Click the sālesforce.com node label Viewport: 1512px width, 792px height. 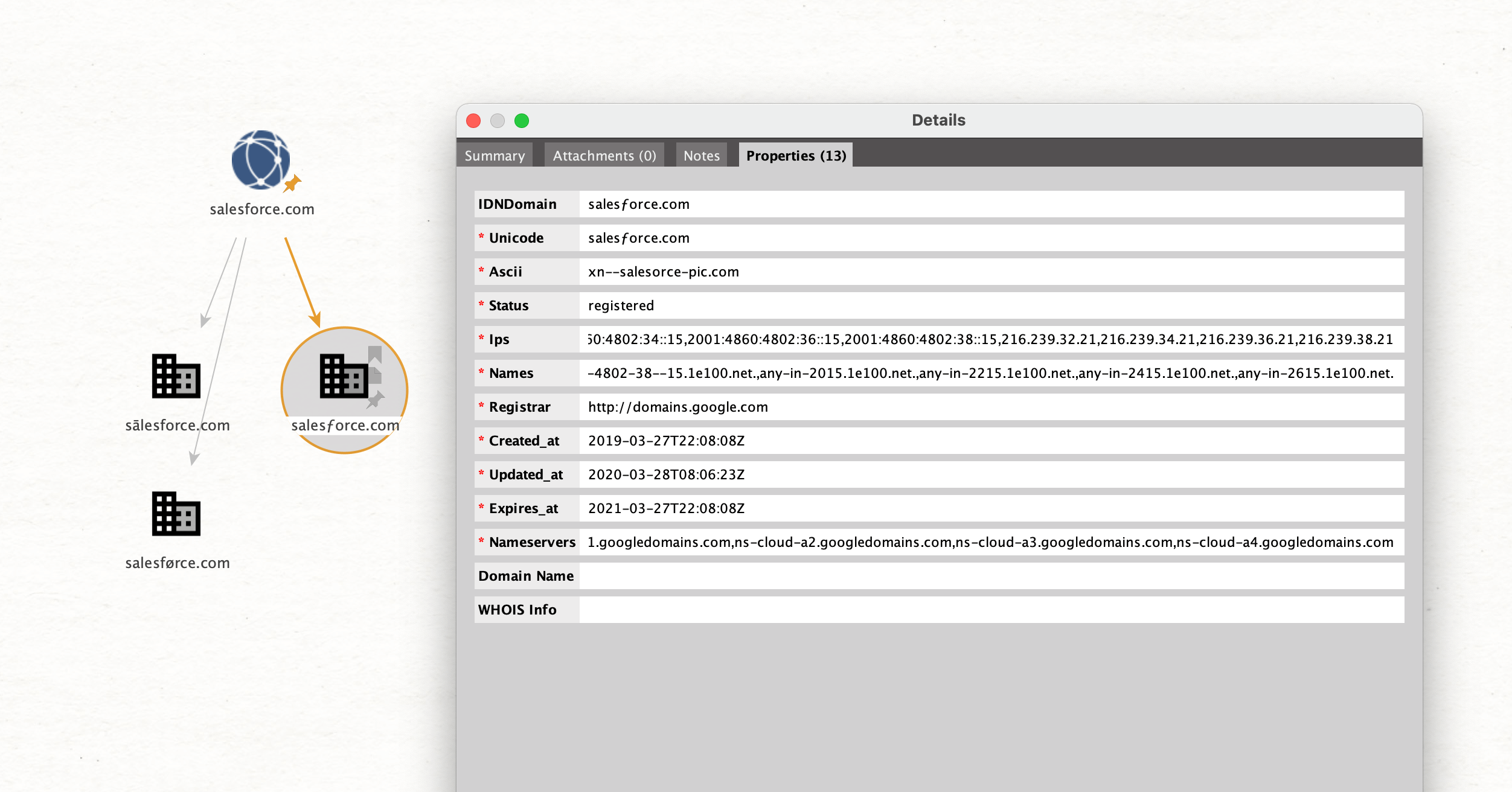pyautogui.click(x=178, y=425)
